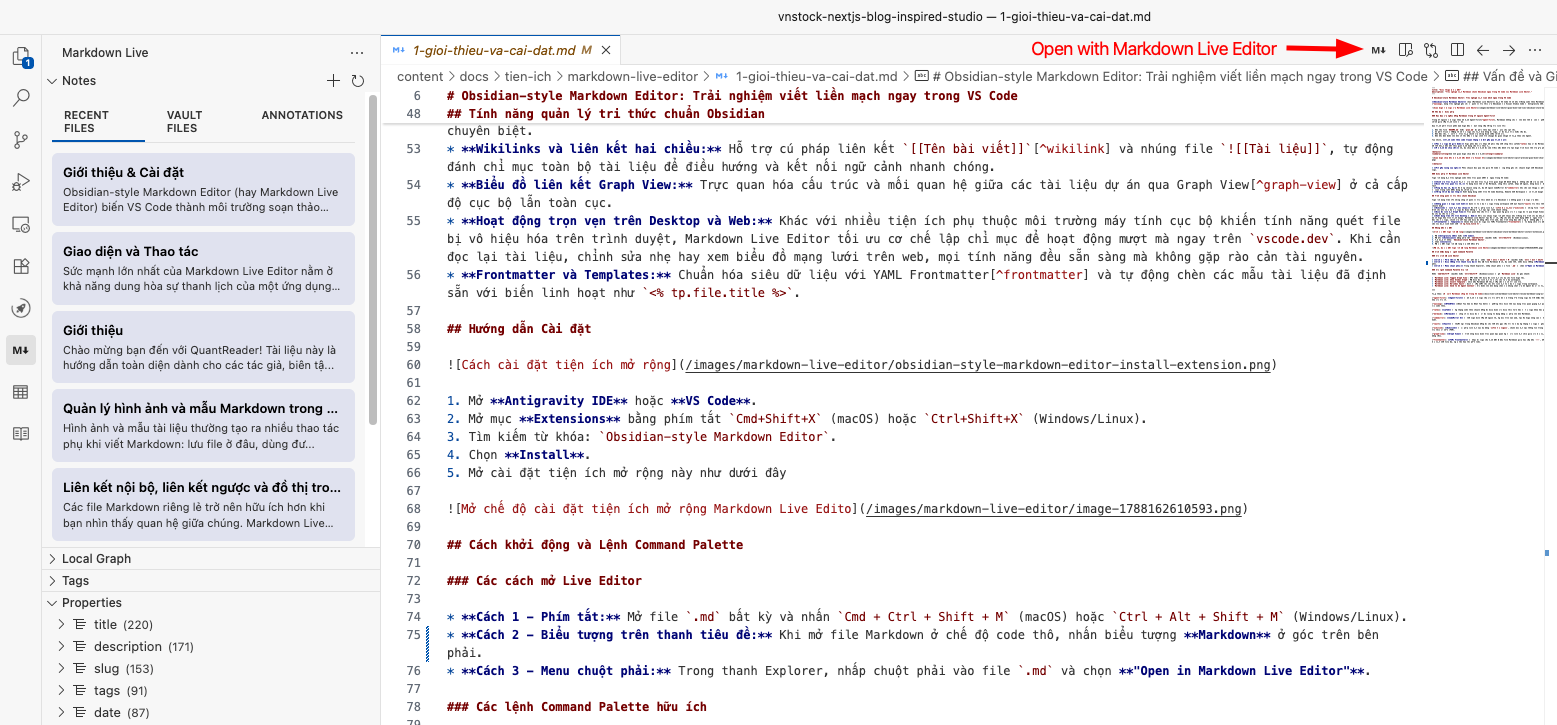Click heading '## Cách khởi động và Lệnh Command Palette'
1557x725 pixels.
(595, 545)
